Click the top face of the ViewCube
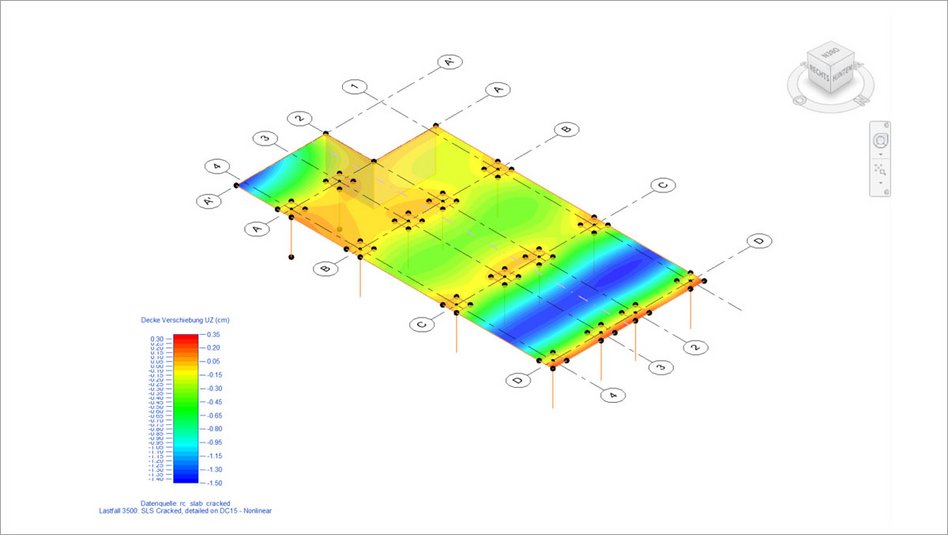 click(831, 51)
